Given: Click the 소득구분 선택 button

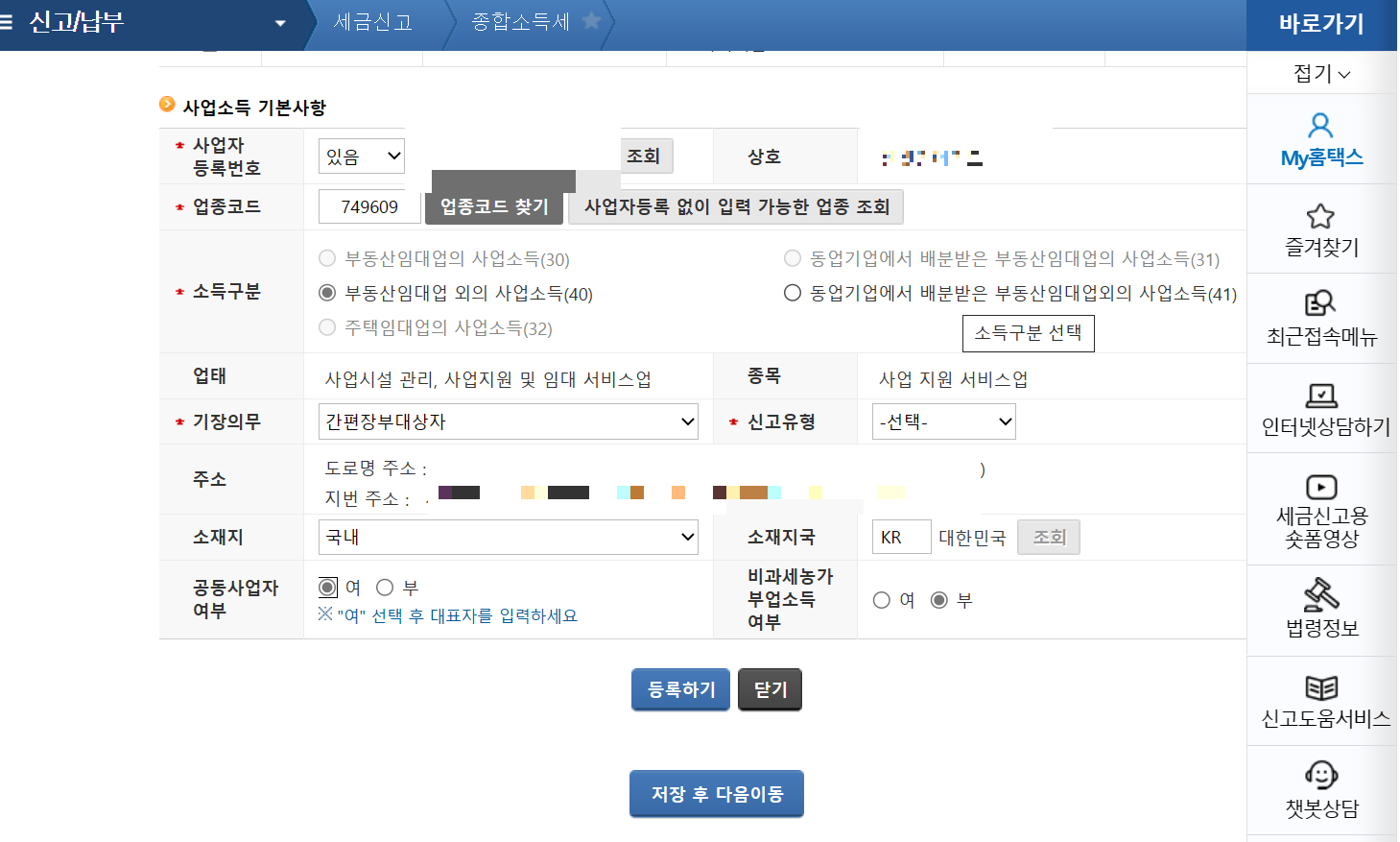Looking at the screenshot, I should click(1028, 333).
